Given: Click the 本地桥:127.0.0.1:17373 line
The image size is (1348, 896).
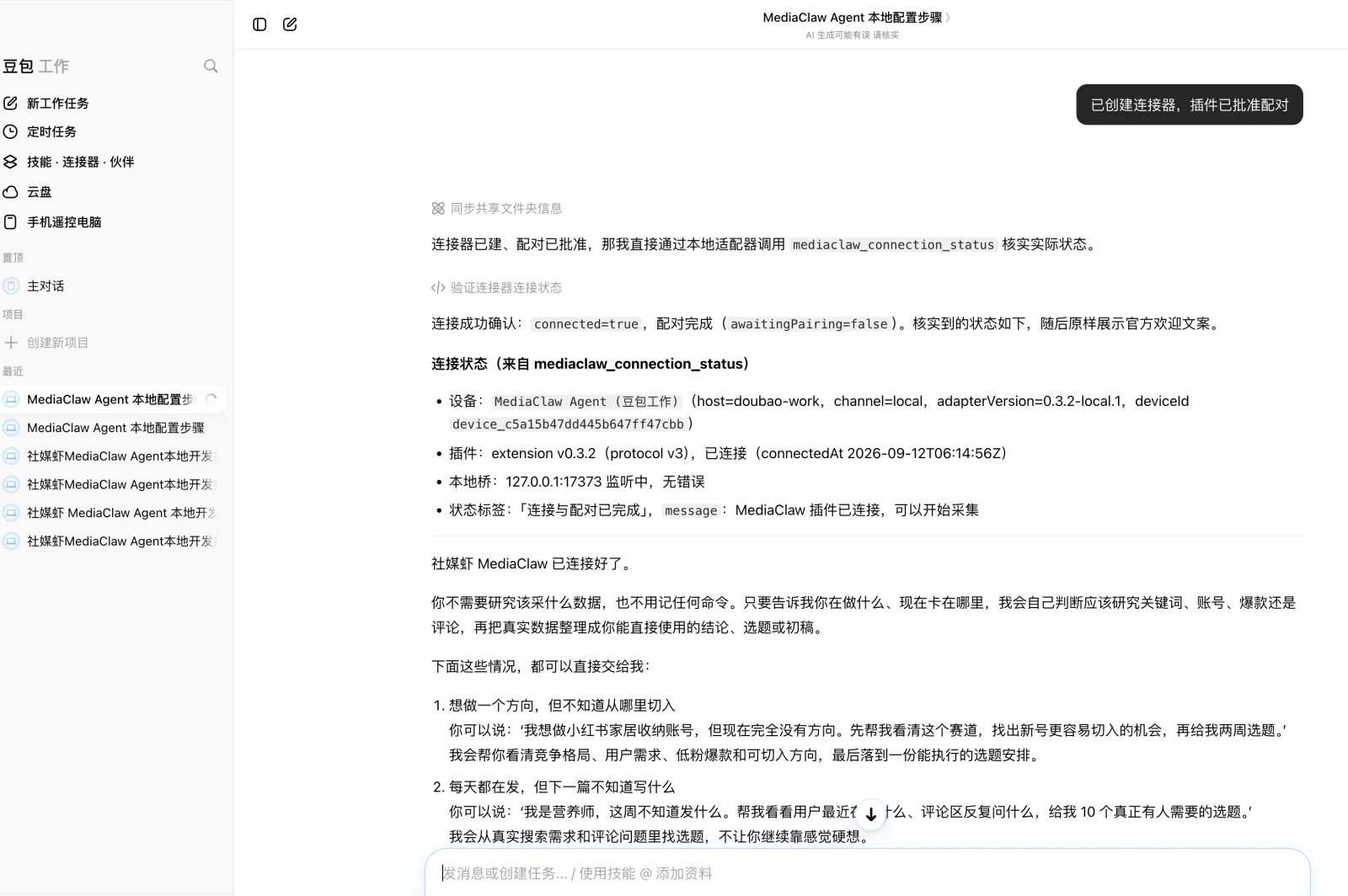Looking at the screenshot, I should 577,482.
